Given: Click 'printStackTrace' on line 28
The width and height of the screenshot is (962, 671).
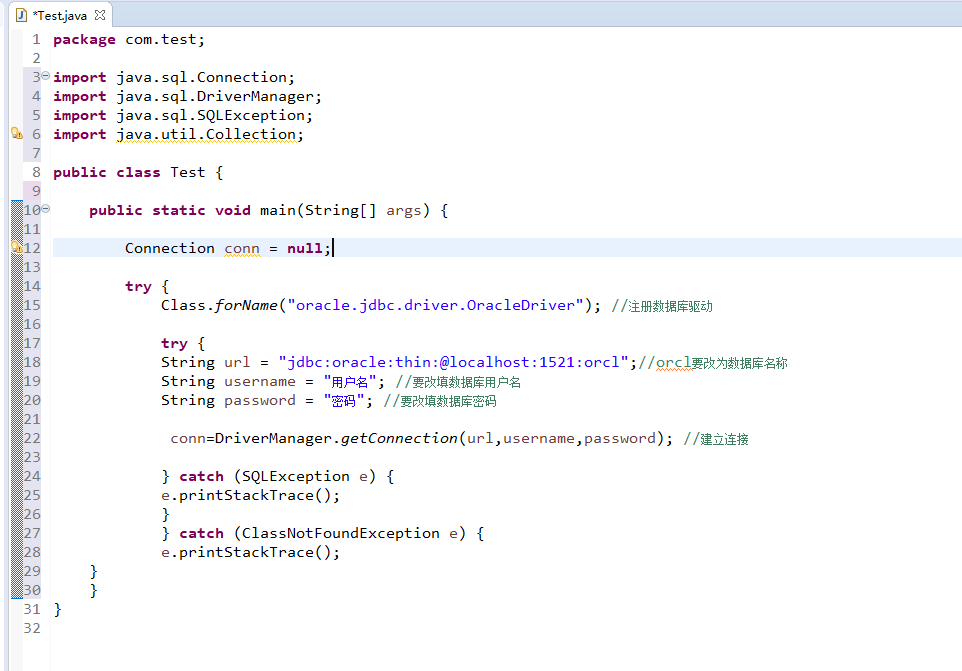Looking at the screenshot, I should point(246,553).
